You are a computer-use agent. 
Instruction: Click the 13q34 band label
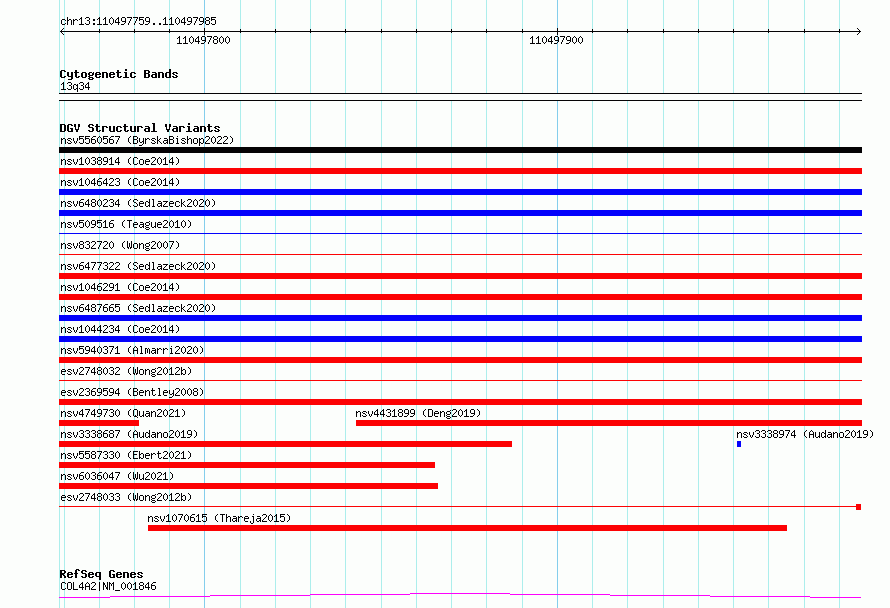75,86
